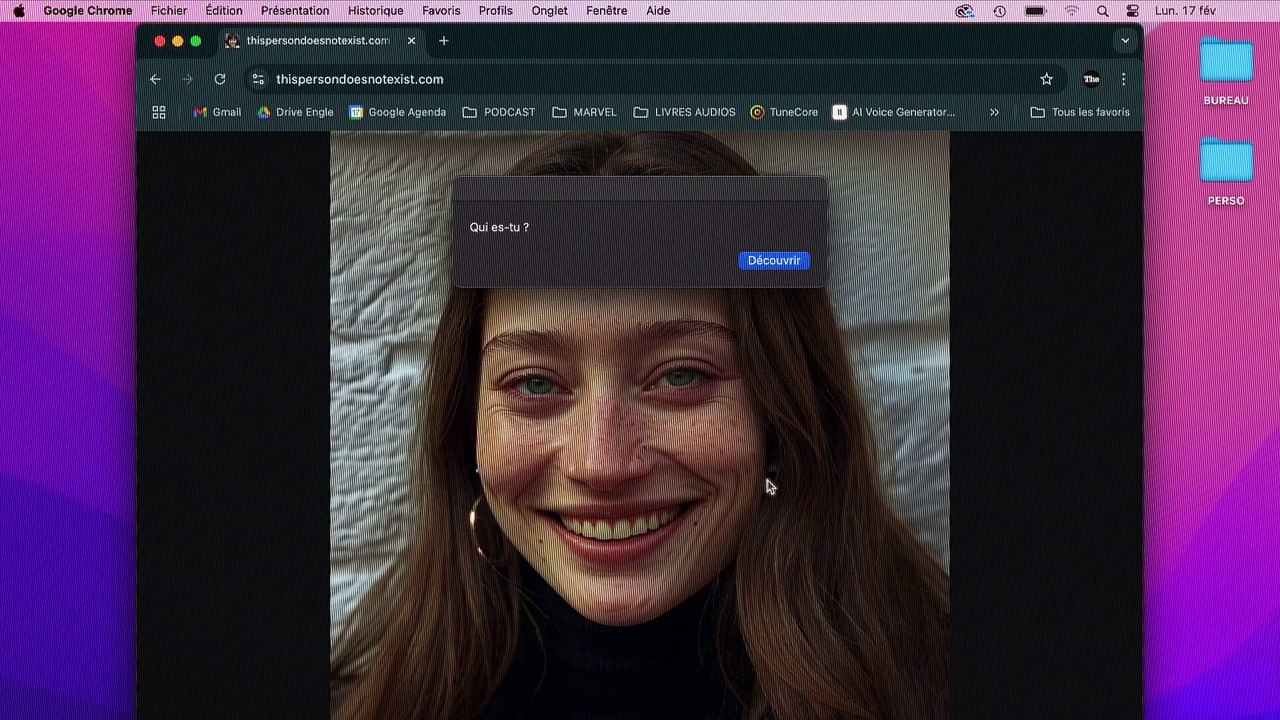Click the browser back arrow

(155, 79)
